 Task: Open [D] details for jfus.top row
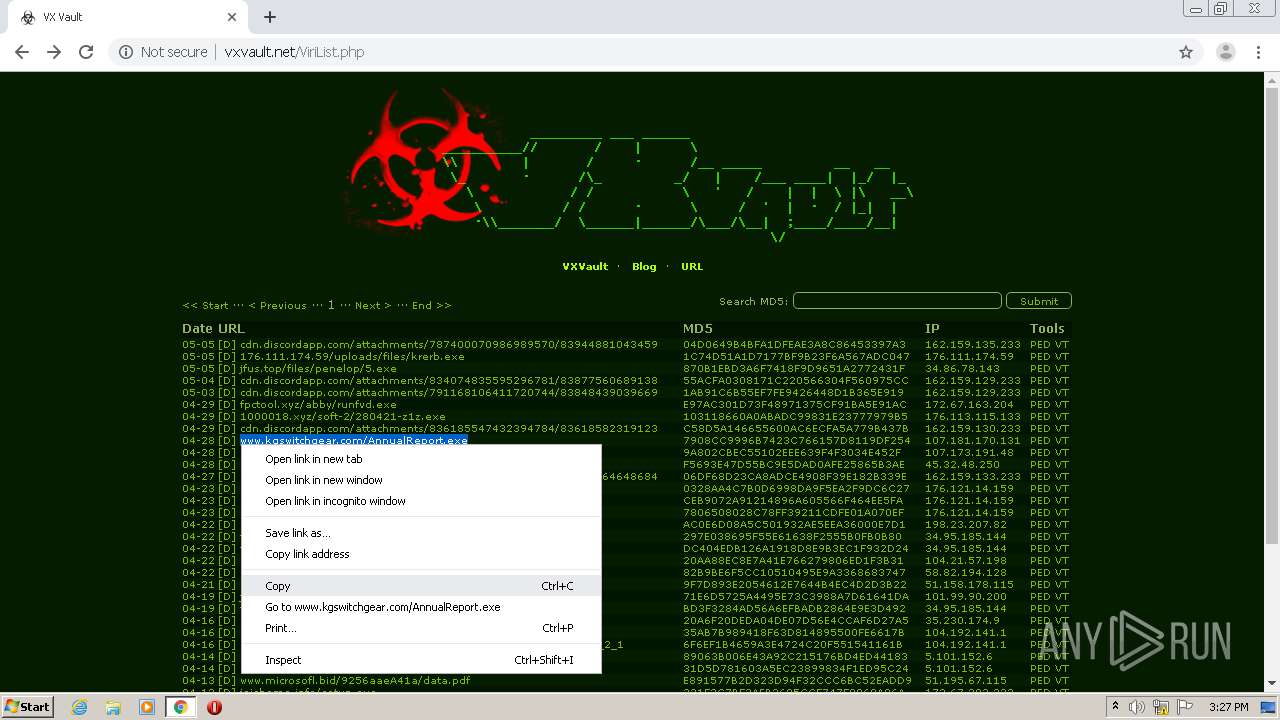[228, 368]
